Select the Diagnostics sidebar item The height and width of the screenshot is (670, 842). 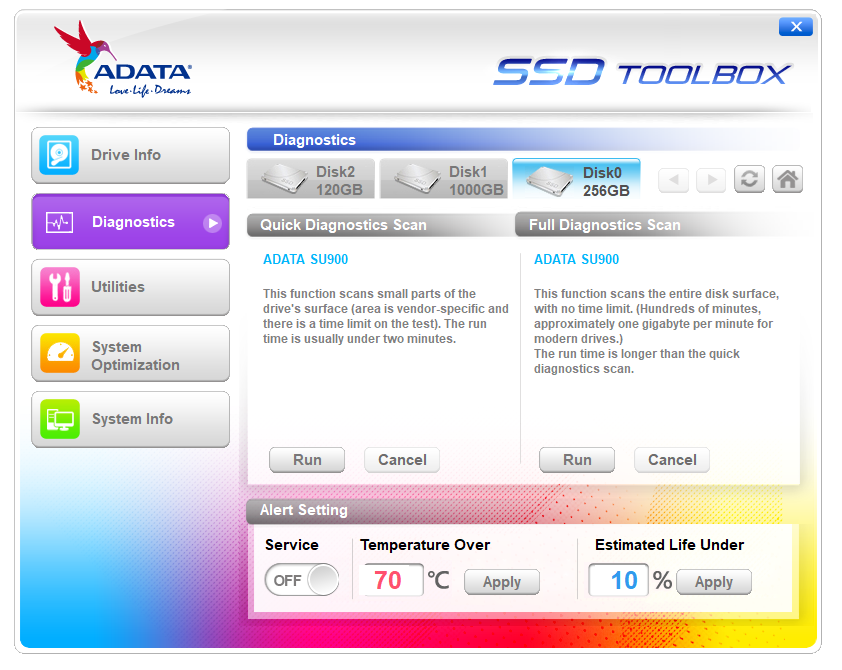pyautogui.click(x=130, y=222)
